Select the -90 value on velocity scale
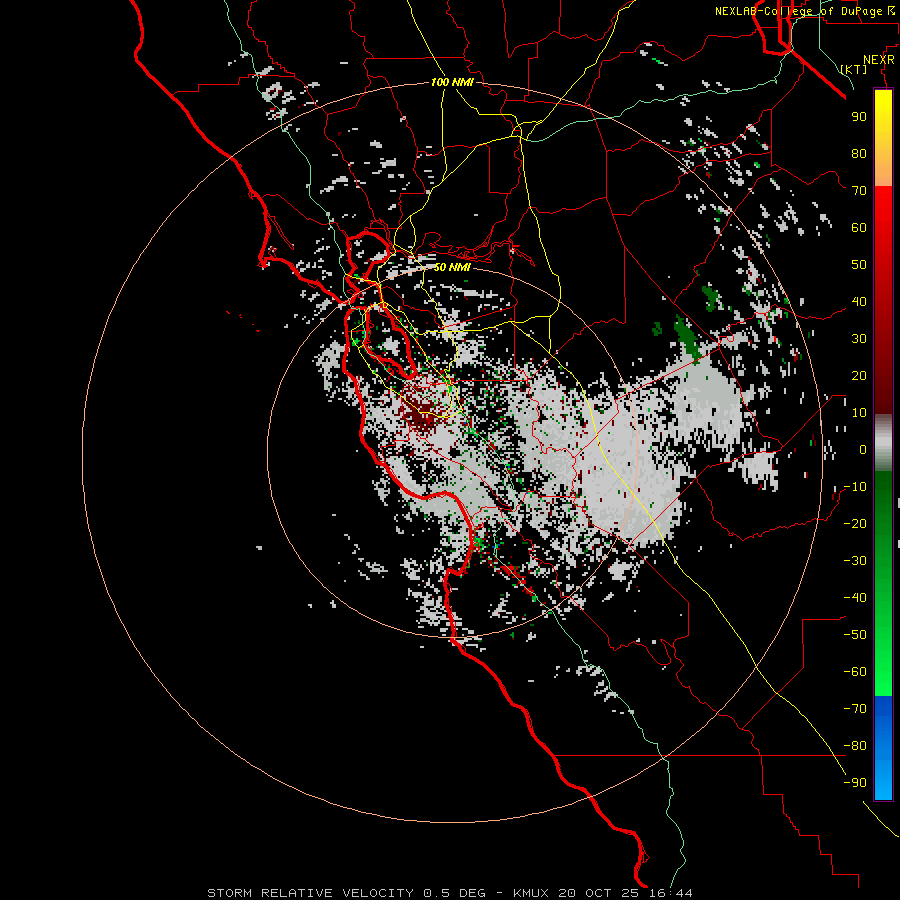900x900 pixels. 855,783
